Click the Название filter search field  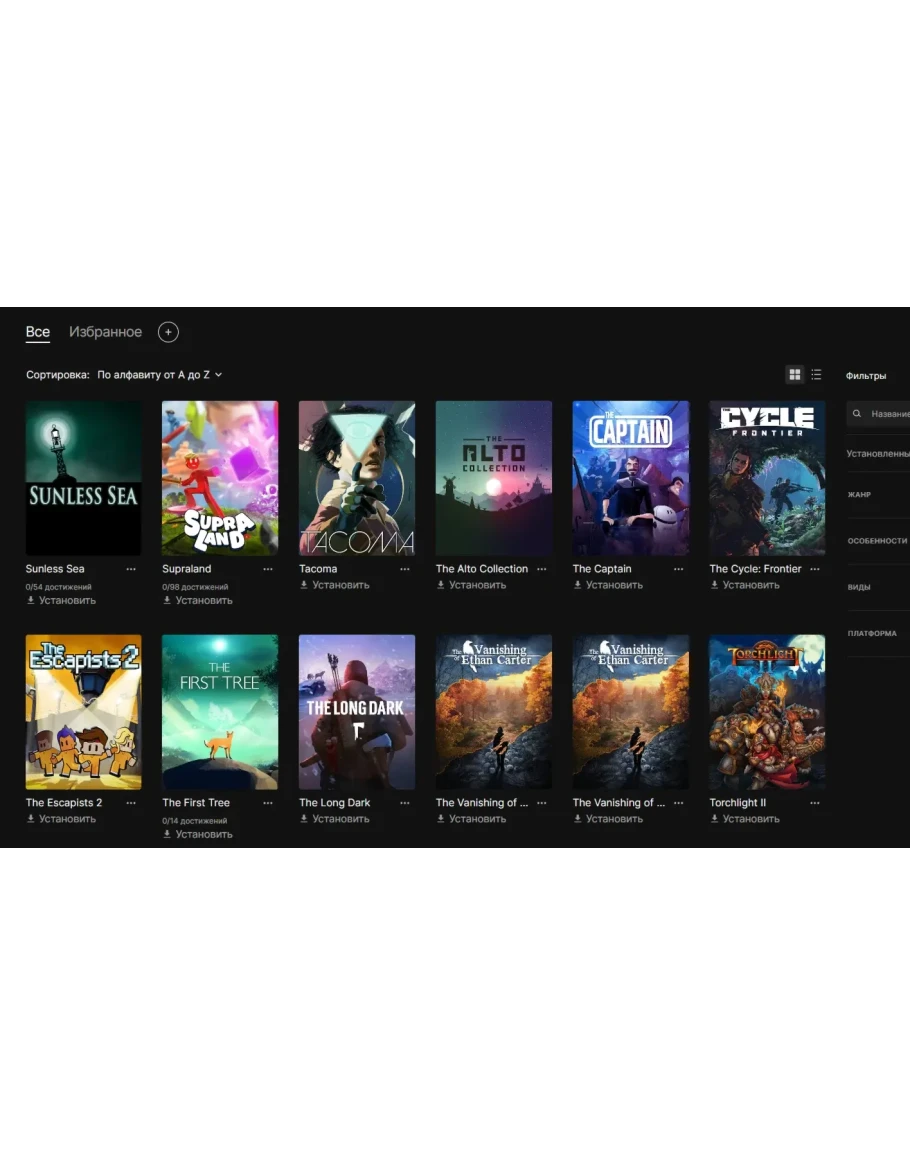point(888,413)
